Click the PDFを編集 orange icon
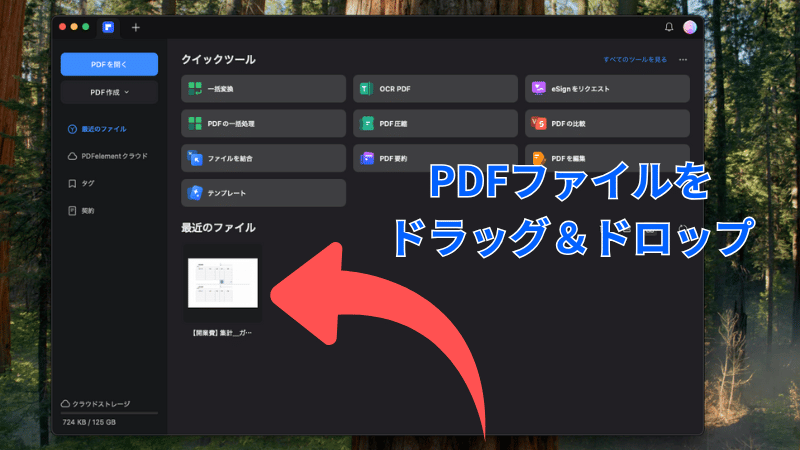The image size is (800, 450). (x=539, y=158)
